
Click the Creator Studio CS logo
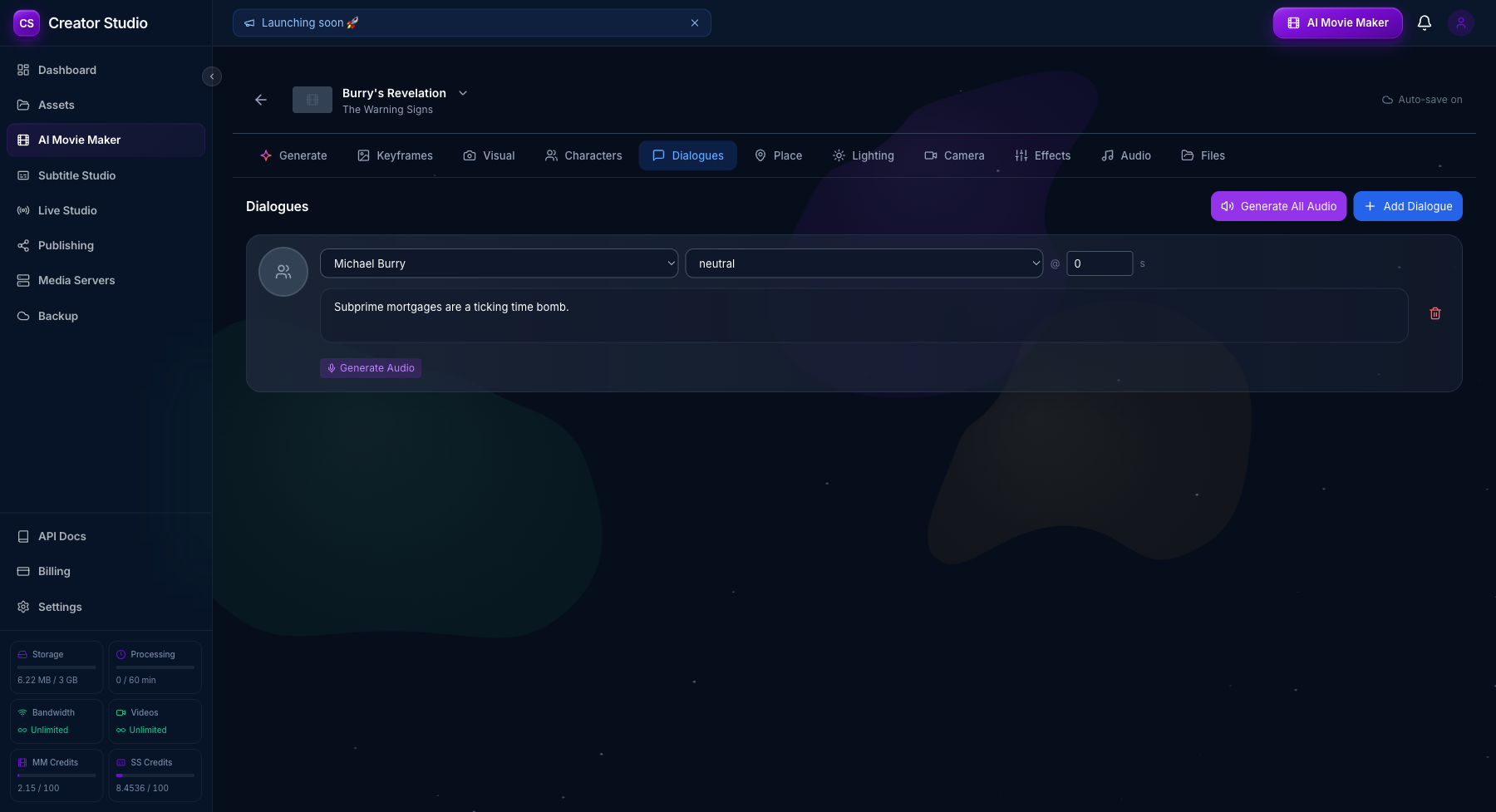[x=27, y=23]
